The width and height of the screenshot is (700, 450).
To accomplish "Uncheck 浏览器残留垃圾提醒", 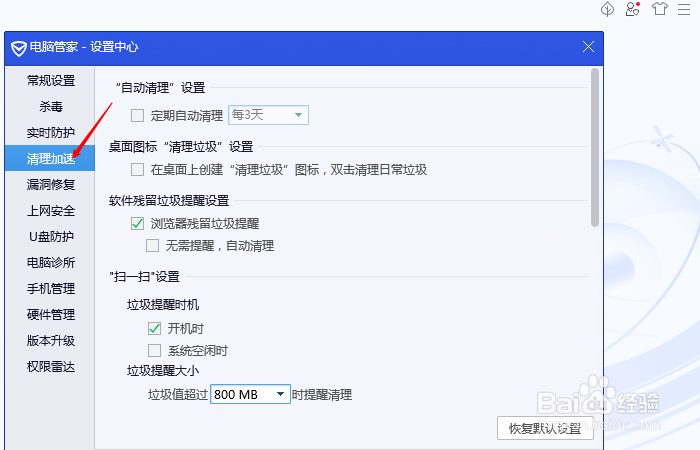I will [138, 223].
